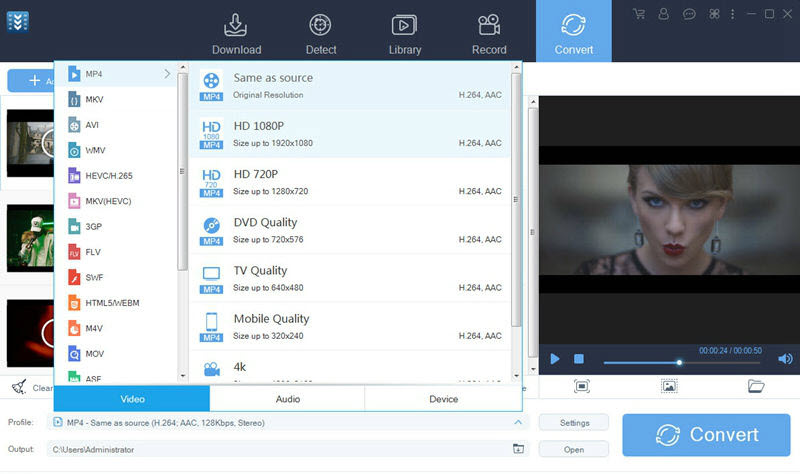800x474 pixels.
Task: Click the add files plus button
Action: [x=31, y=81]
